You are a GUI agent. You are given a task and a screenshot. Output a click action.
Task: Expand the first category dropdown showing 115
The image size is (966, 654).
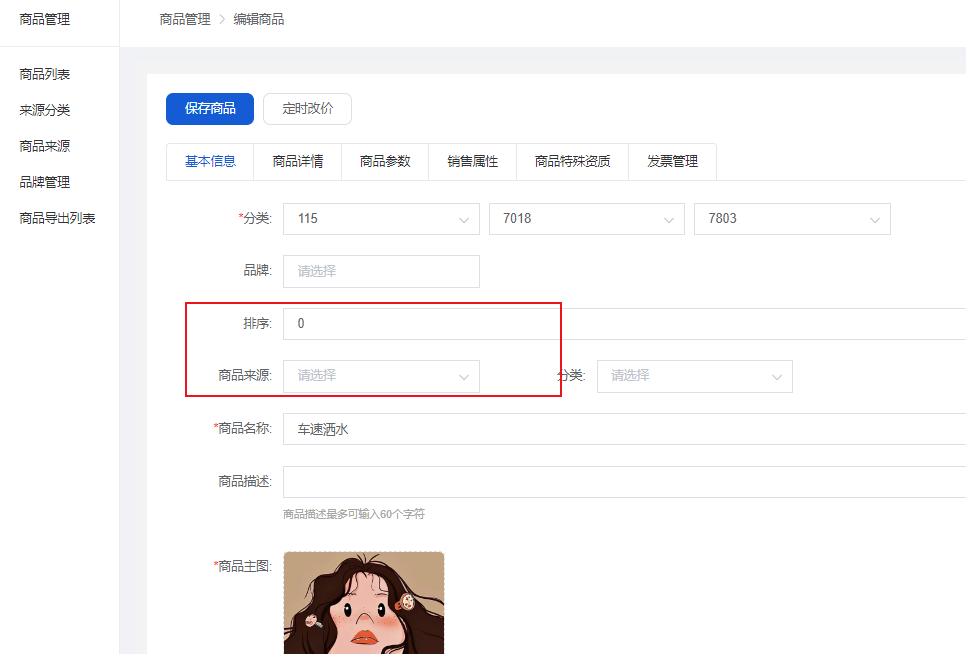[381, 219]
